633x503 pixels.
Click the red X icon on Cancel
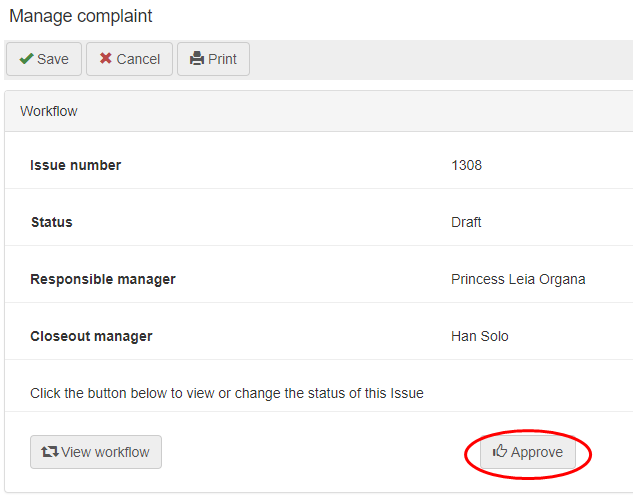pos(105,59)
